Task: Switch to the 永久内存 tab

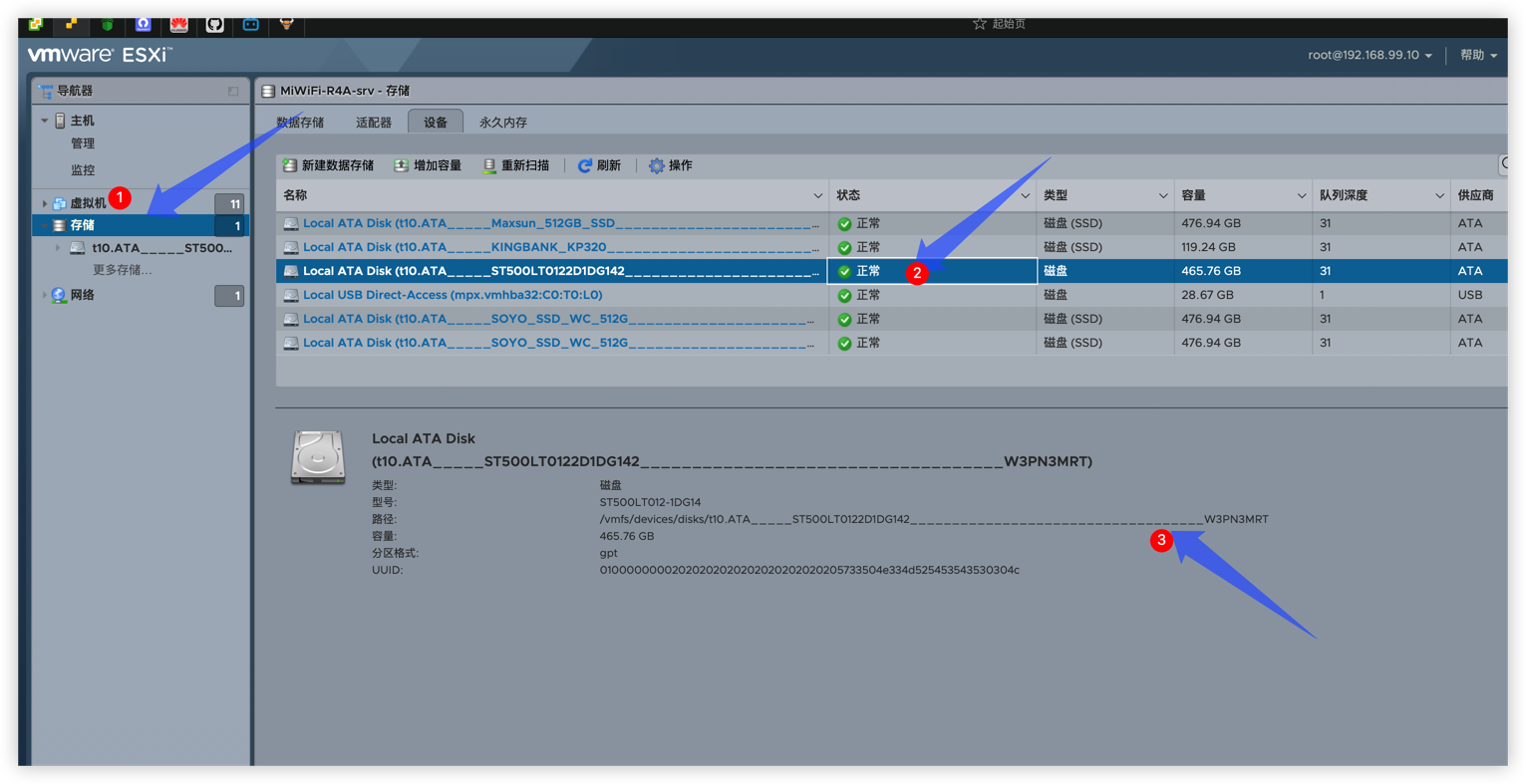Action: (503, 123)
